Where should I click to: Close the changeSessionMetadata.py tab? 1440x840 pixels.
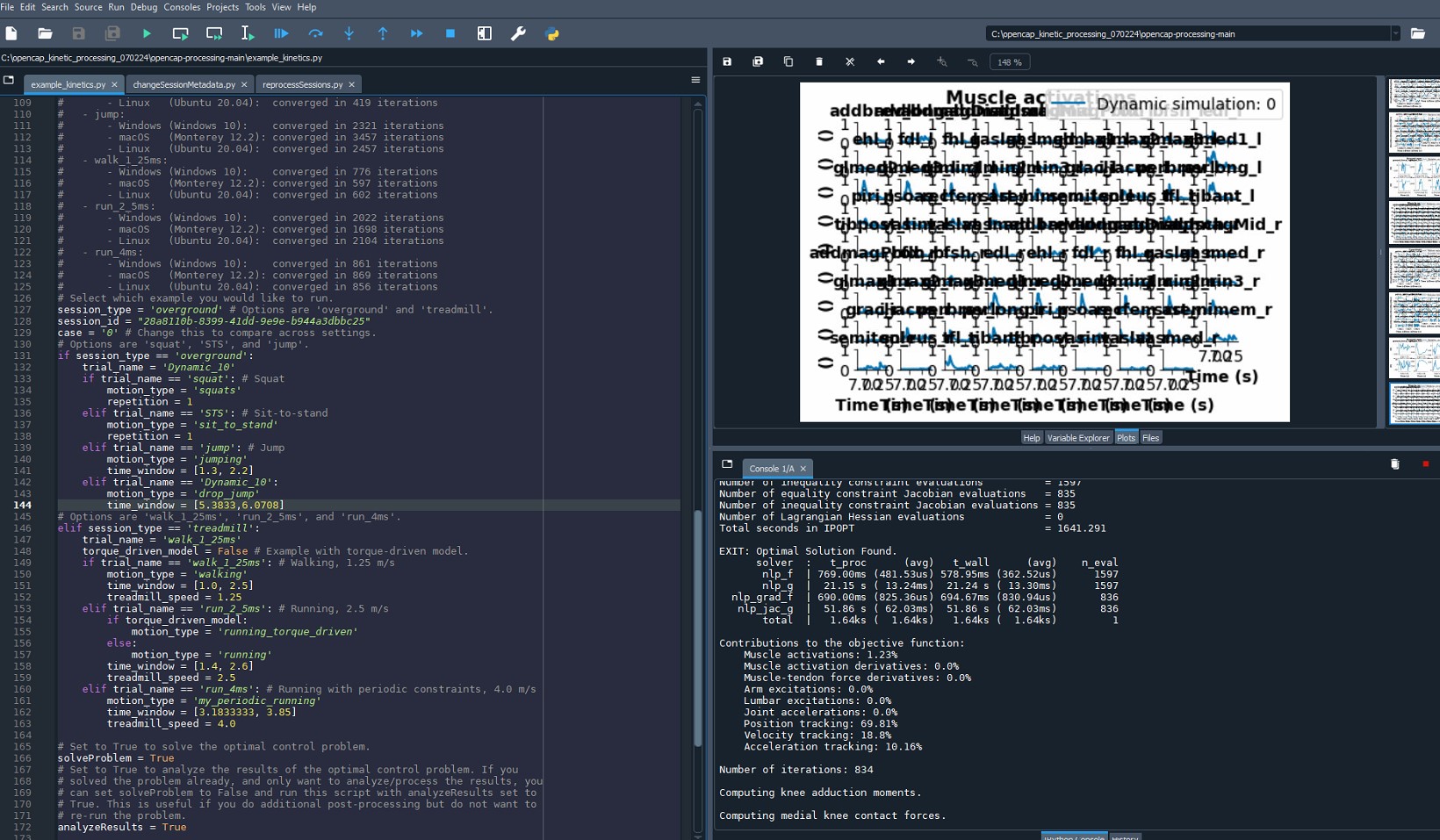(x=244, y=84)
